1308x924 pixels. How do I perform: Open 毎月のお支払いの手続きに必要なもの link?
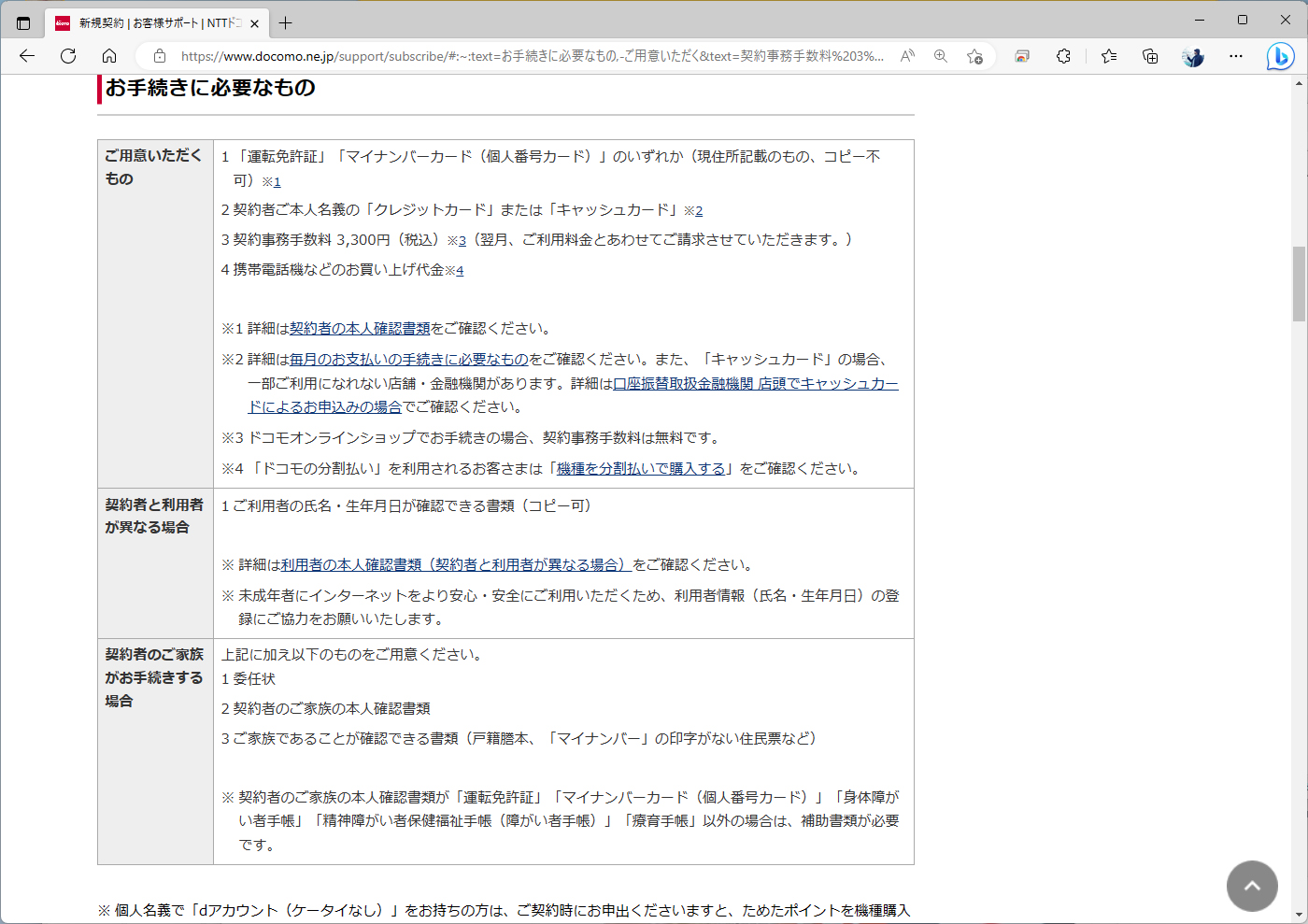tap(409, 360)
